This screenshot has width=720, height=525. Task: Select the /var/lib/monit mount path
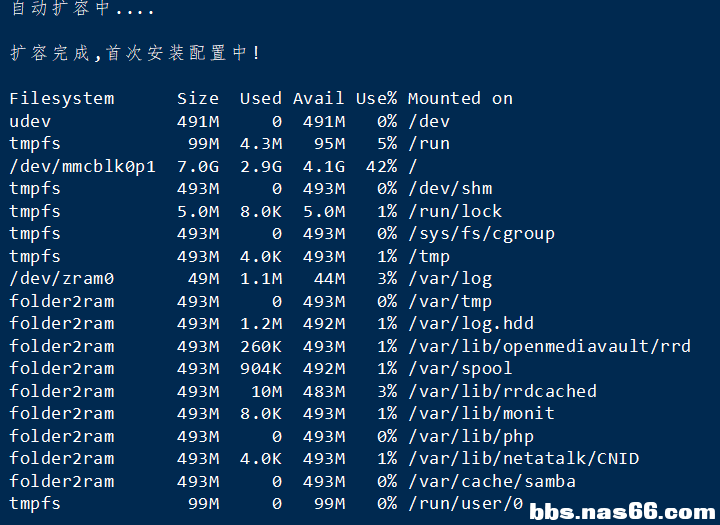[x=481, y=413]
